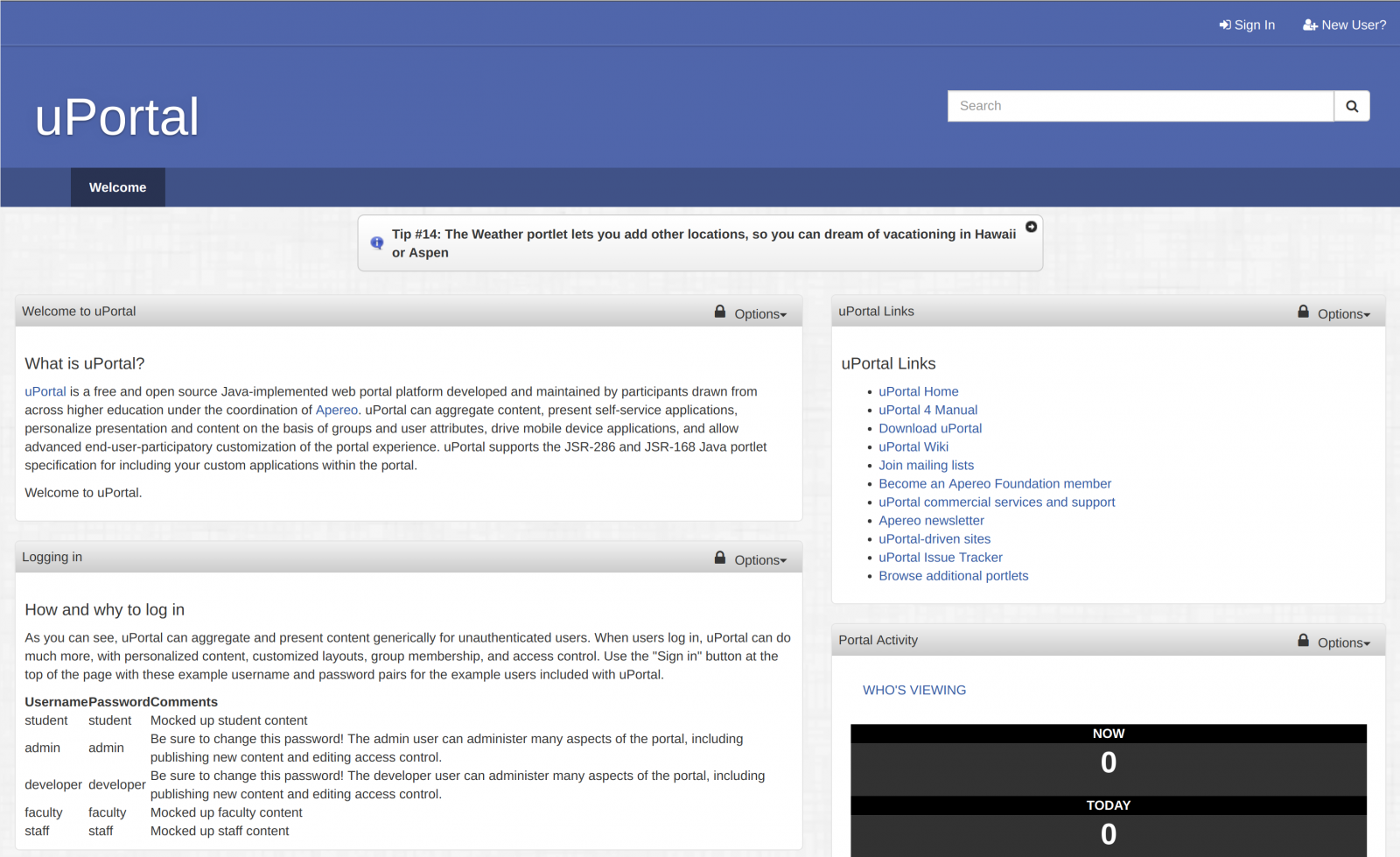Click the search magnifier button
This screenshot has width=1400, height=857.
tap(1352, 106)
